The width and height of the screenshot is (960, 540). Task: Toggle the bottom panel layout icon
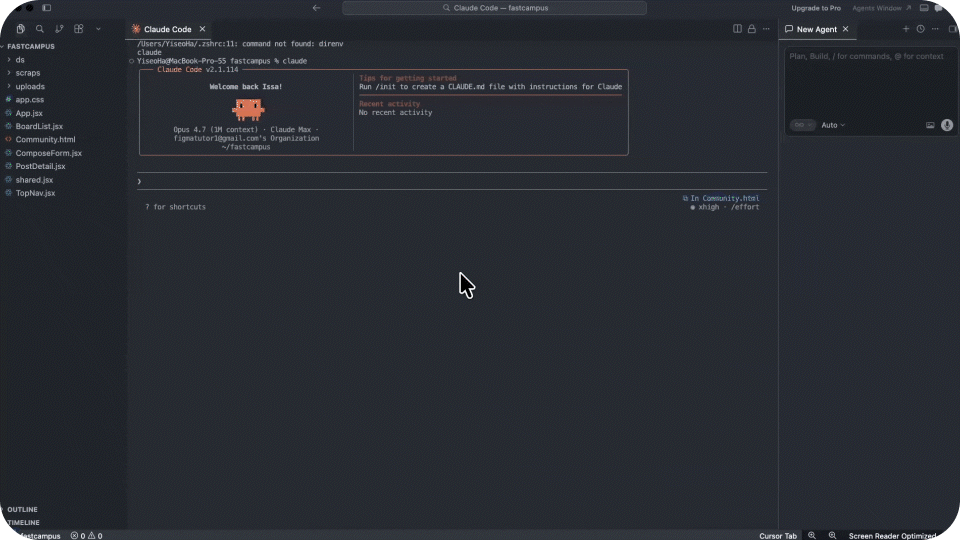(x=924, y=8)
